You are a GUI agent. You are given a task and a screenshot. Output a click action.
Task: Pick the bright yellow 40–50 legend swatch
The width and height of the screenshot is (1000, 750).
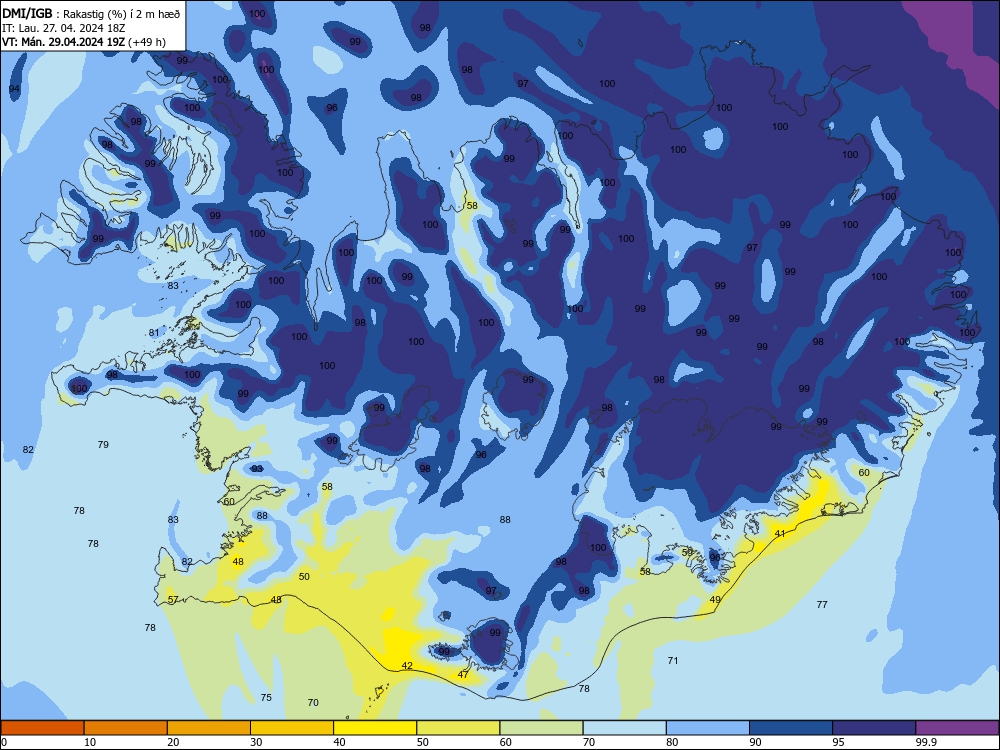pyautogui.click(x=375, y=728)
